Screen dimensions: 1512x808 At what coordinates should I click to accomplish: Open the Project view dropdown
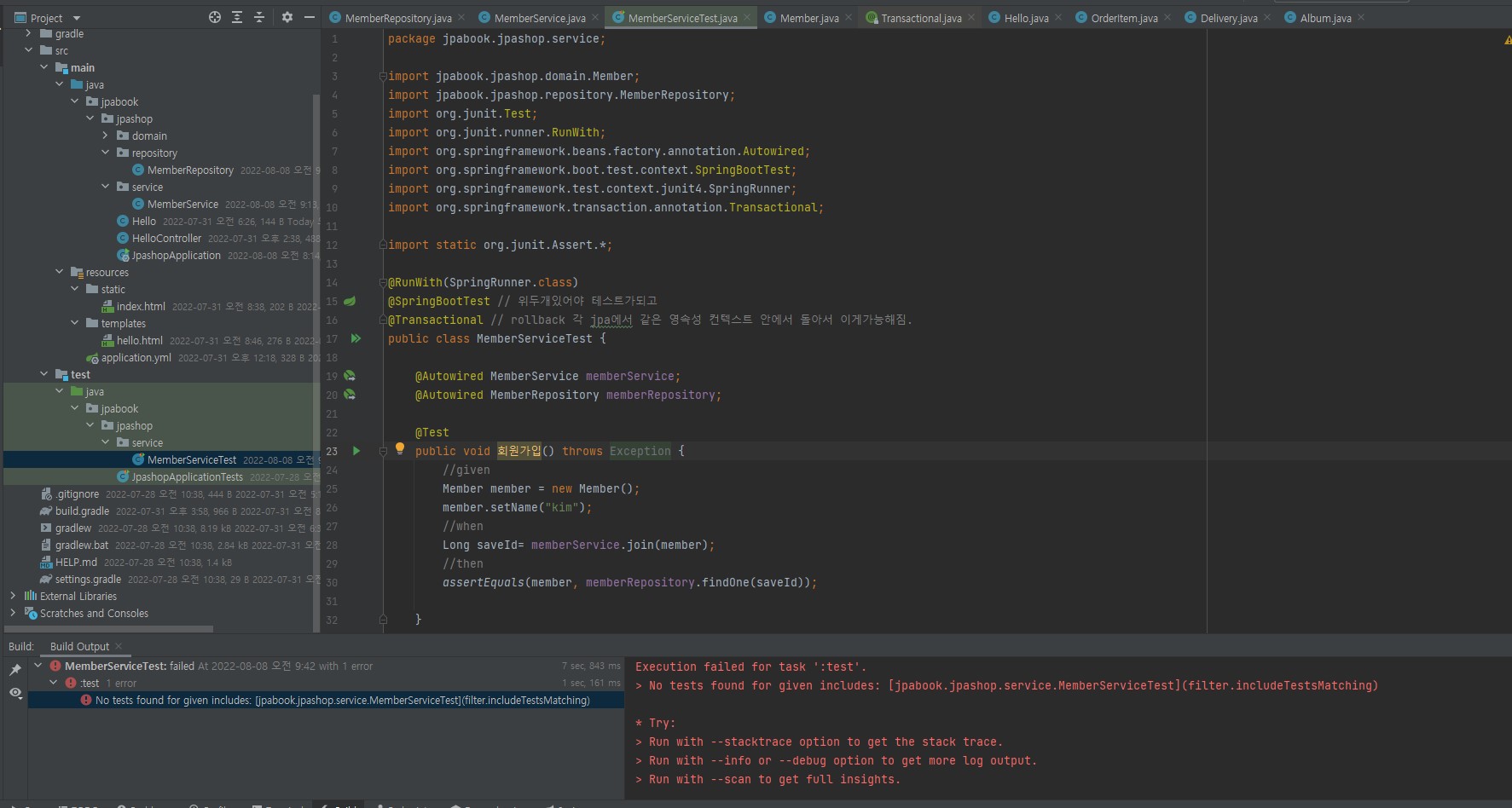[x=77, y=18]
